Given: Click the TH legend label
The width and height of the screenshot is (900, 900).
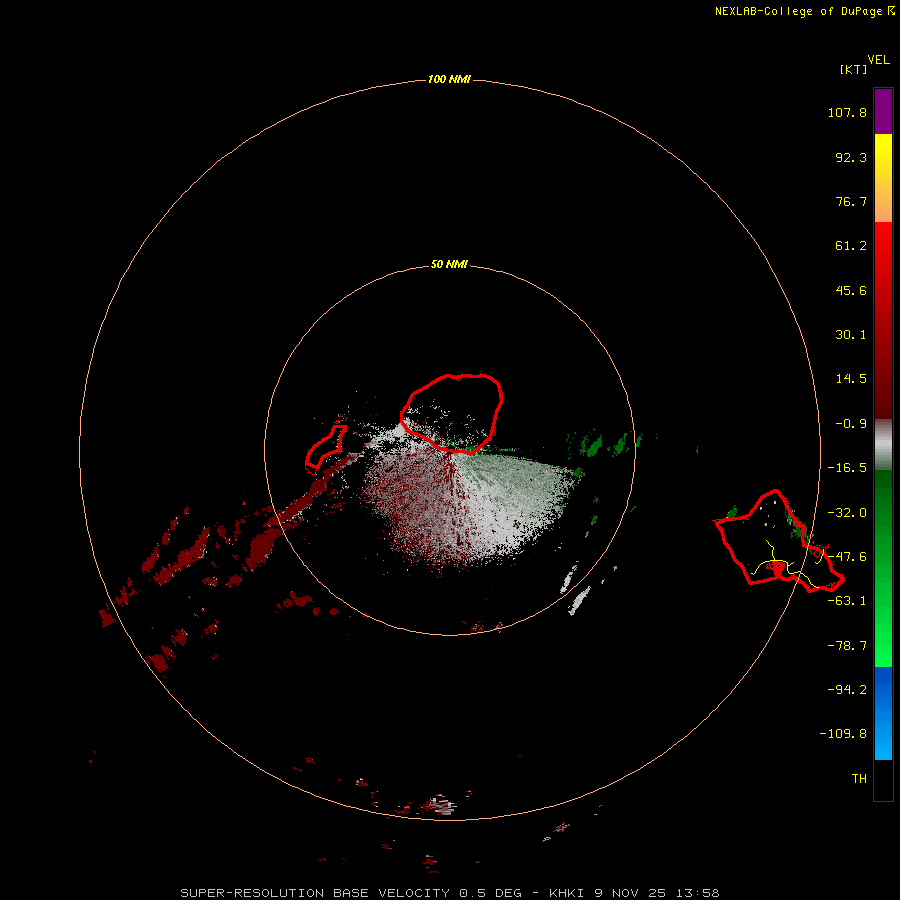Looking at the screenshot, I should pyautogui.click(x=859, y=779).
